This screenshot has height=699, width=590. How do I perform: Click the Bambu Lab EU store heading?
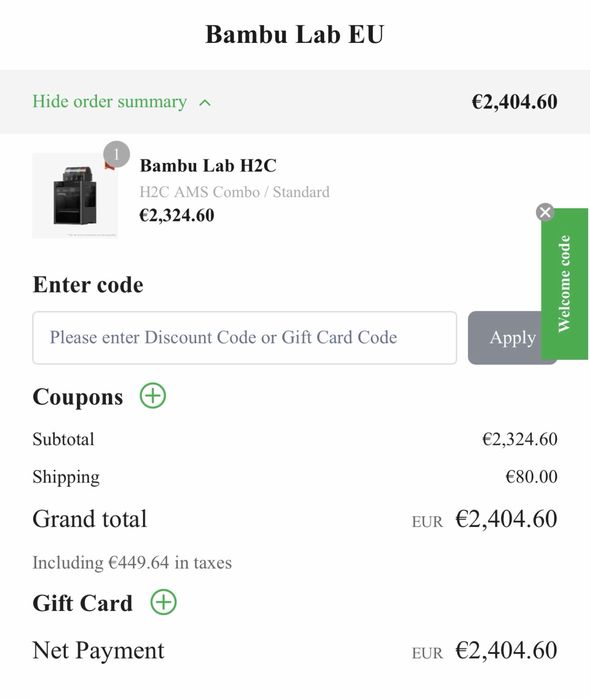coord(294,34)
